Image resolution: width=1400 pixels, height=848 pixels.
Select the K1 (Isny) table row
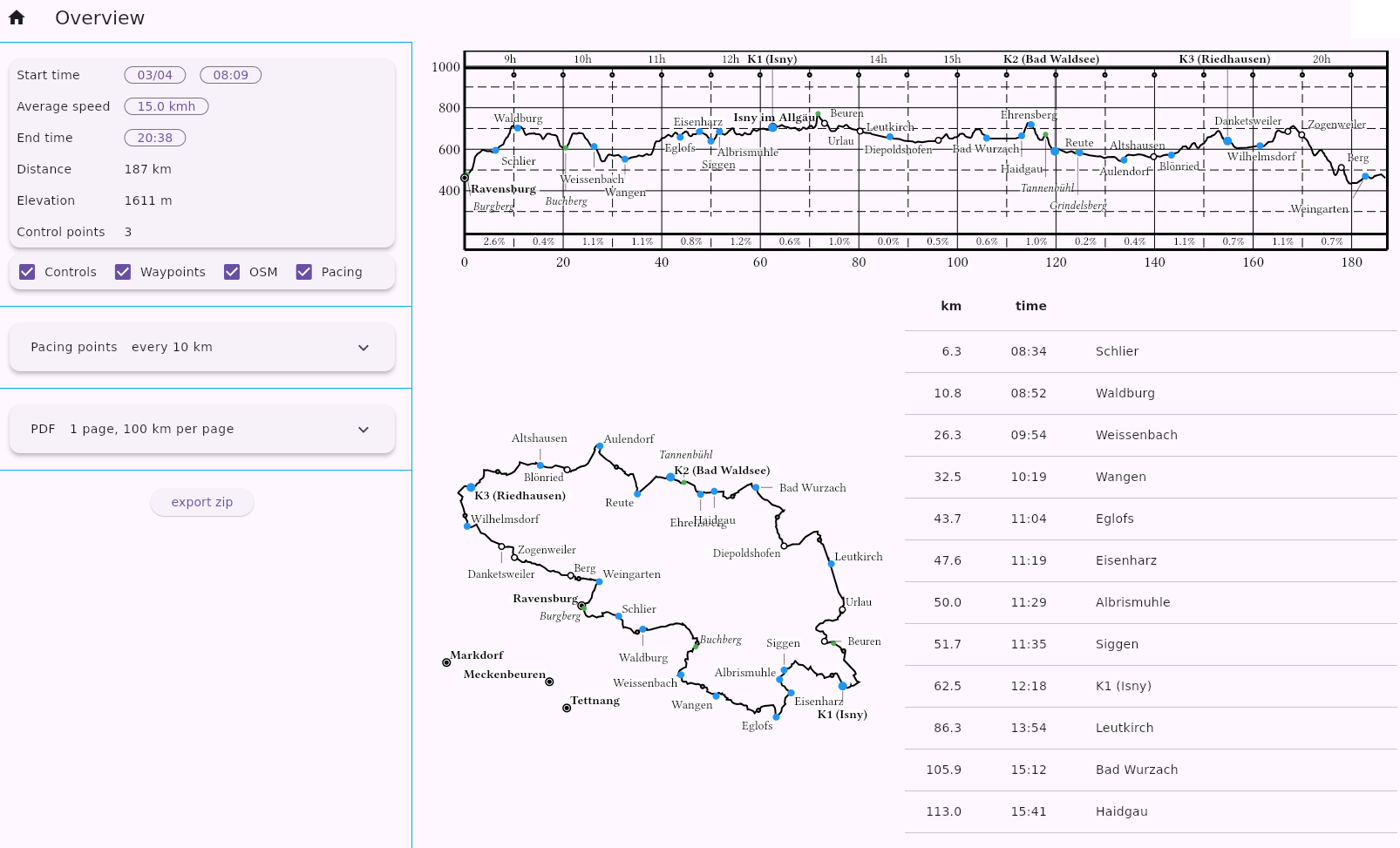(x=1151, y=686)
